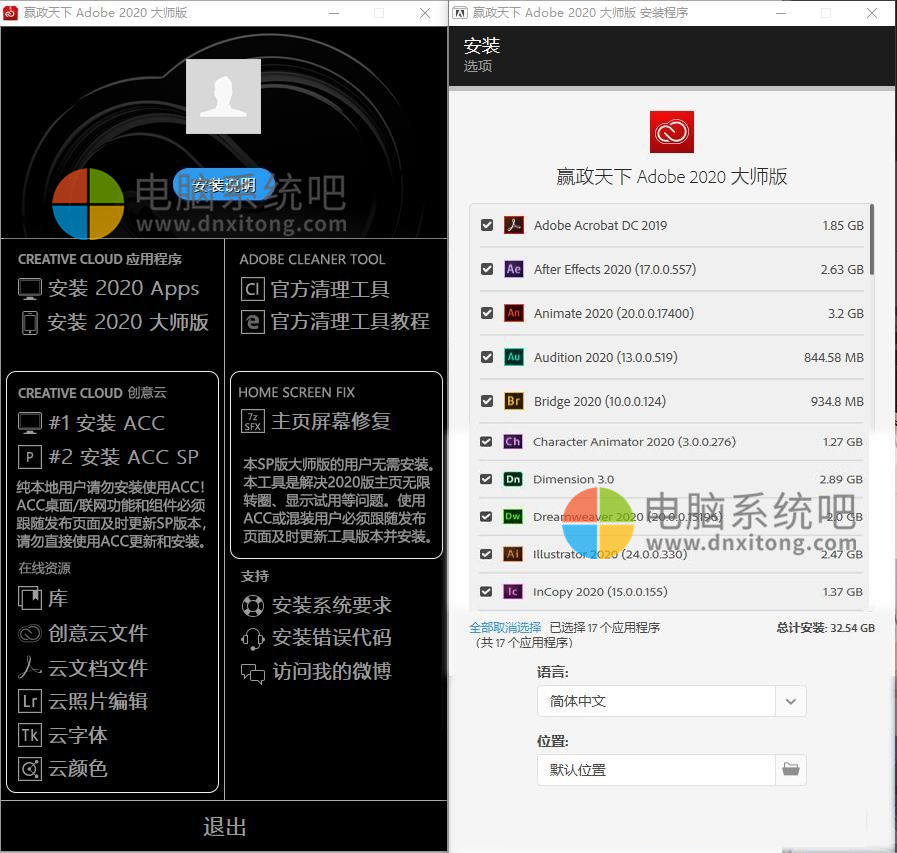Click the phone icon beside 安装 2020 大师版
The height and width of the screenshot is (853, 897).
(x=30, y=323)
